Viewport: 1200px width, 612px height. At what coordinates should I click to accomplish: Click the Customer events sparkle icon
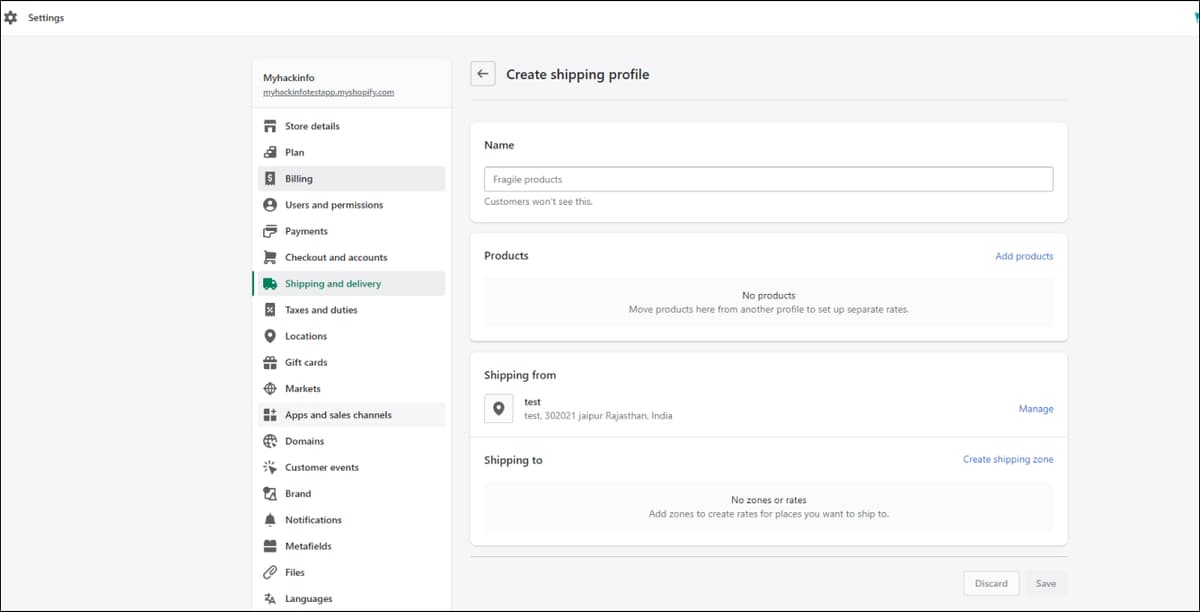point(269,467)
